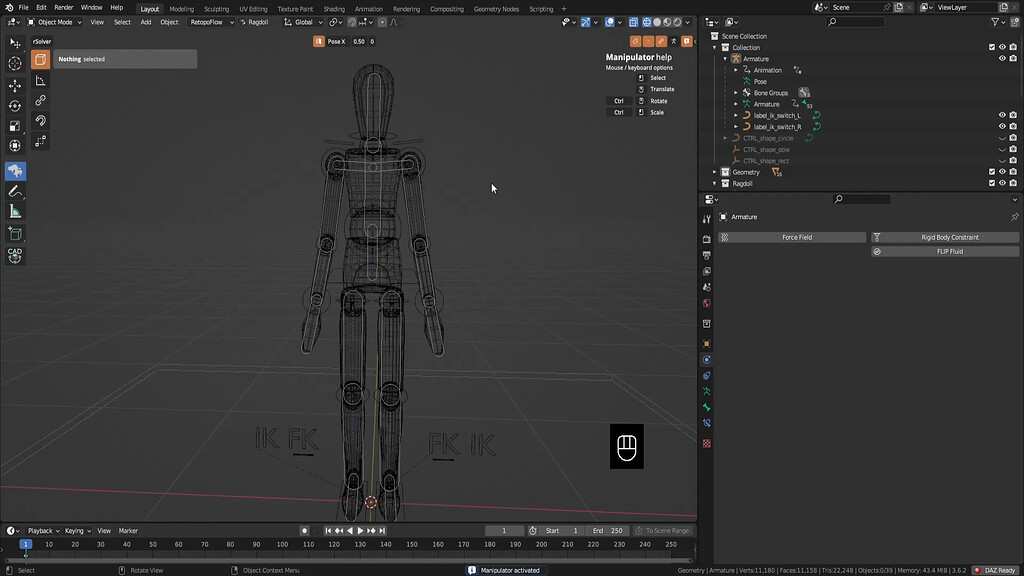This screenshot has width=1024, height=576.
Task: Open the Playback dropdown in timeline
Action: point(43,531)
